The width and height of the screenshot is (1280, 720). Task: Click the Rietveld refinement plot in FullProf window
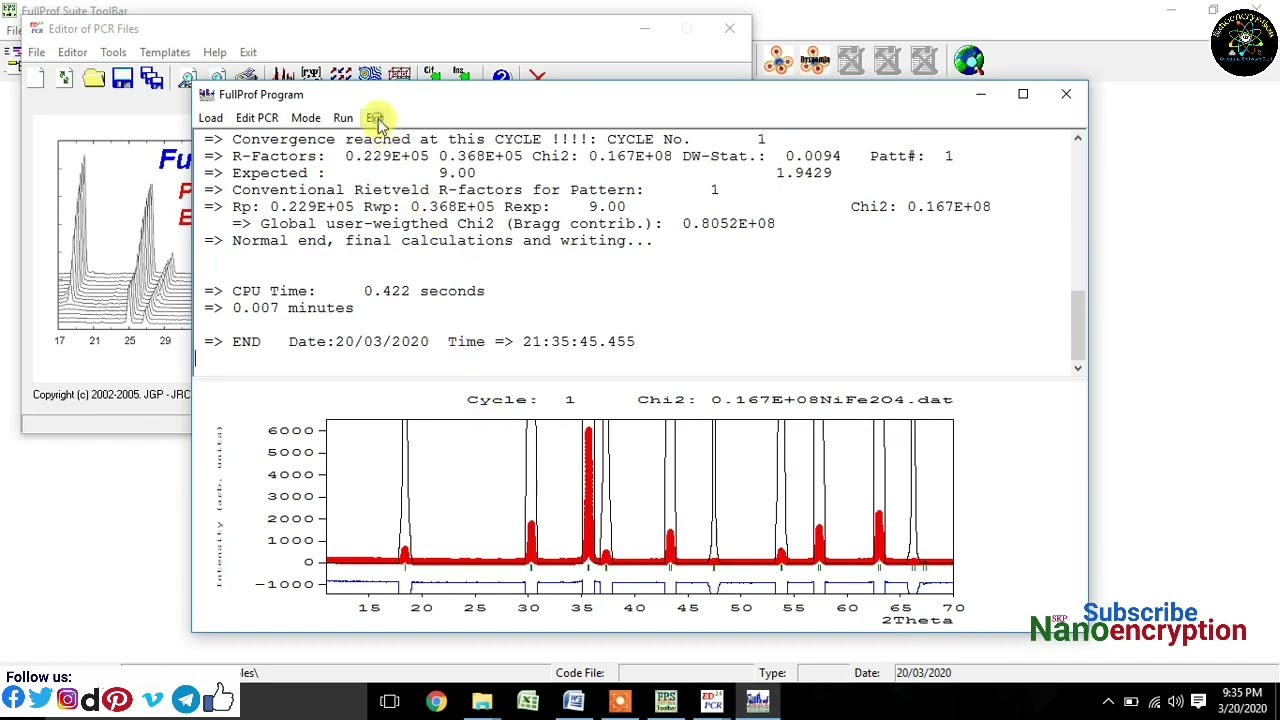[x=640, y=508]
